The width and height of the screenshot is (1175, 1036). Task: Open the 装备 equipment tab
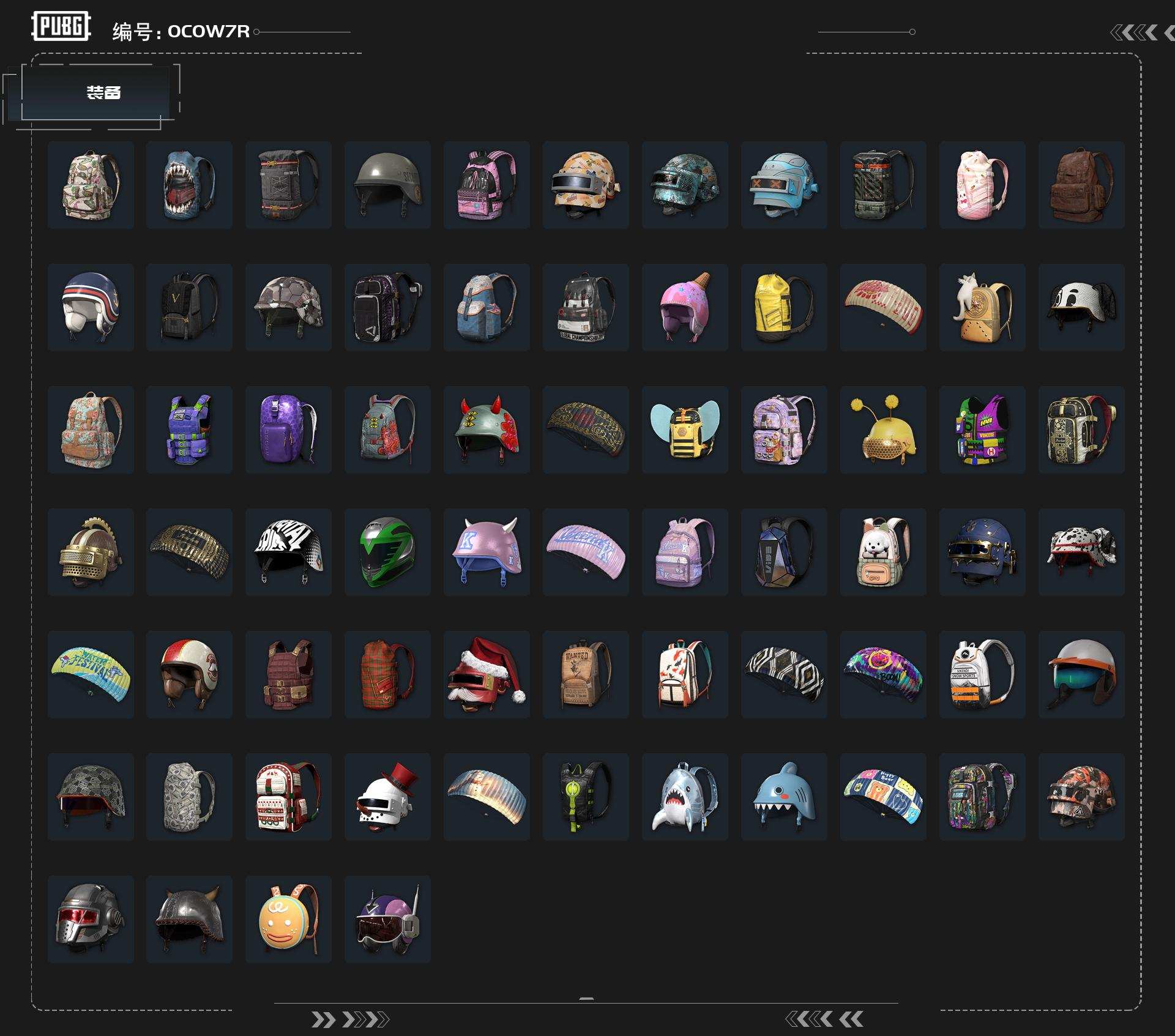(x=96, y=93)
